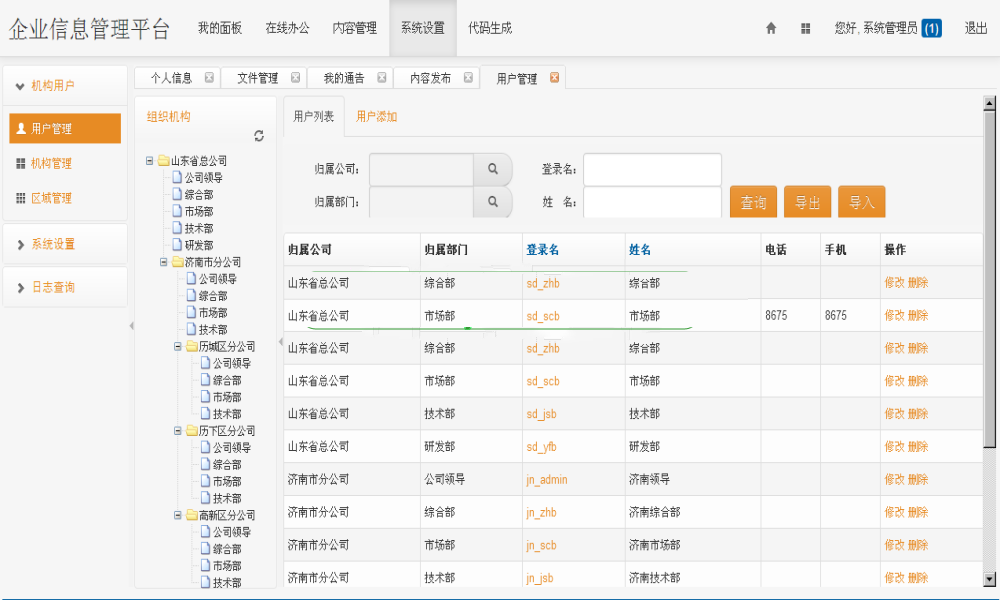
Task: Open the notification badge showing (1)
Action: pyautogui.click(x=932, y=29)
